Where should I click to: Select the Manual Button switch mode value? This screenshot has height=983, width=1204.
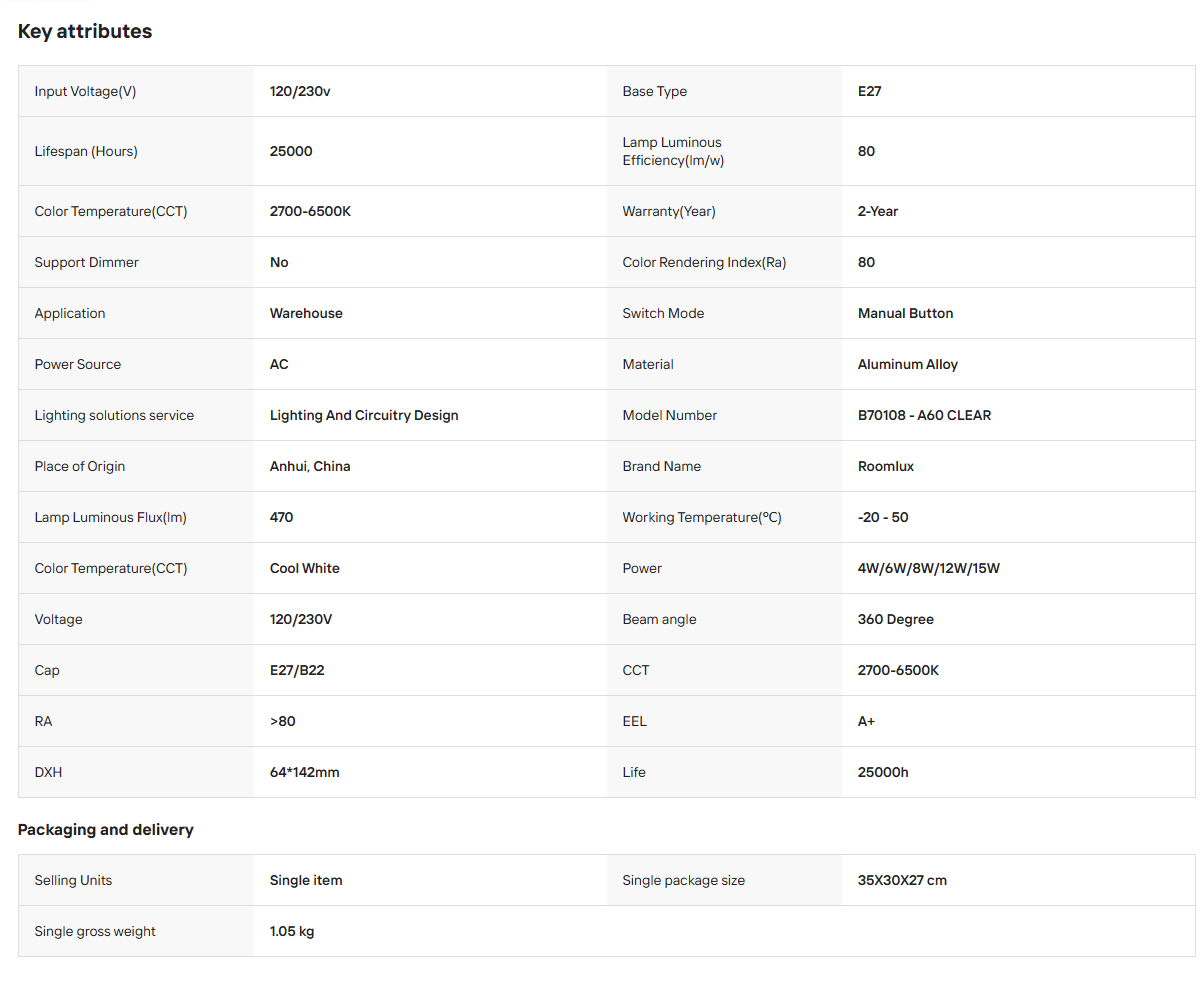(x=905, y=313)
